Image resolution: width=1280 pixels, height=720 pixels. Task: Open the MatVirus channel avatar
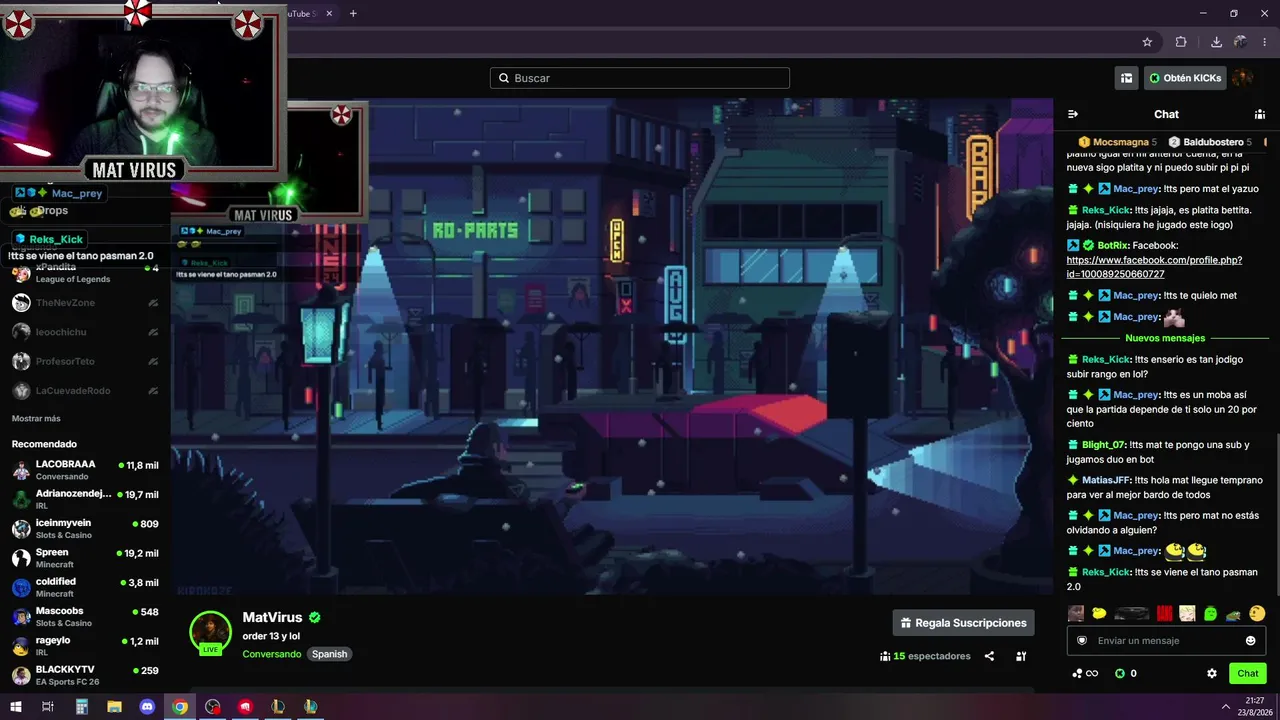[211, 633]
